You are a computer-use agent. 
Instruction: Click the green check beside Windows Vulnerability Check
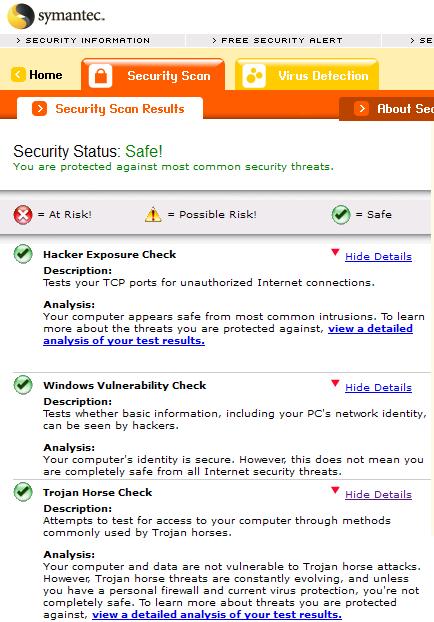coord(23,385)
